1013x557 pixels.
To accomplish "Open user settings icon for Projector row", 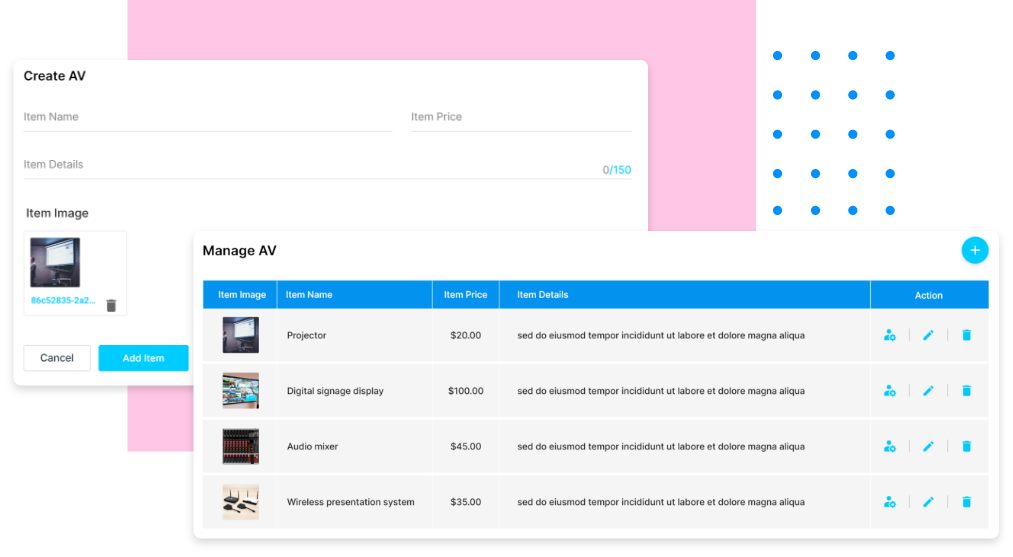I will coord(889,335).
